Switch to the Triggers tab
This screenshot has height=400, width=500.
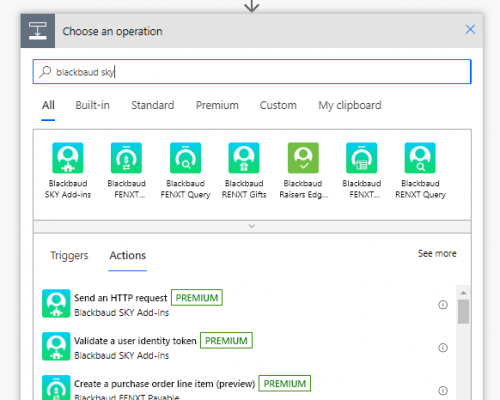(x=69, y=255)
